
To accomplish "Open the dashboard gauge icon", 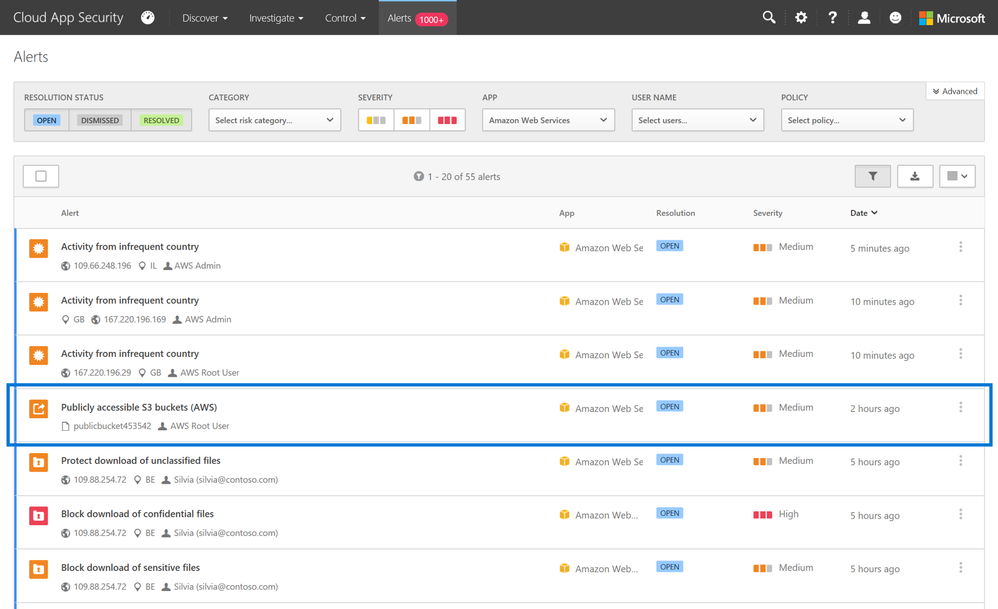I will pyautogui.click(x=148, y=18).
